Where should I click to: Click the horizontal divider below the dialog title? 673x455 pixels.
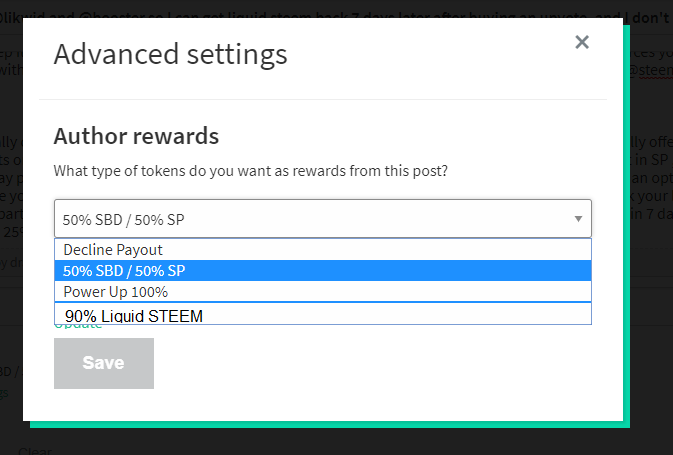click(x=323, y=100)
